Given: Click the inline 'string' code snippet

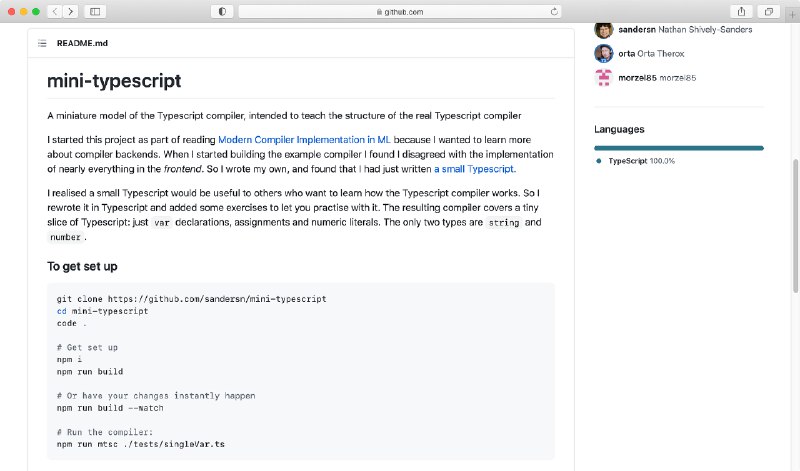Looking at the screenshot, I should (504, 222).
